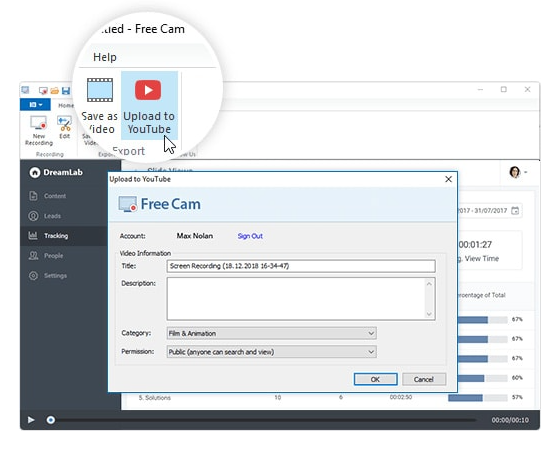Click the Upload to YouTube button in magnifier
557x455 pixels.
click(x=149, y=105)
